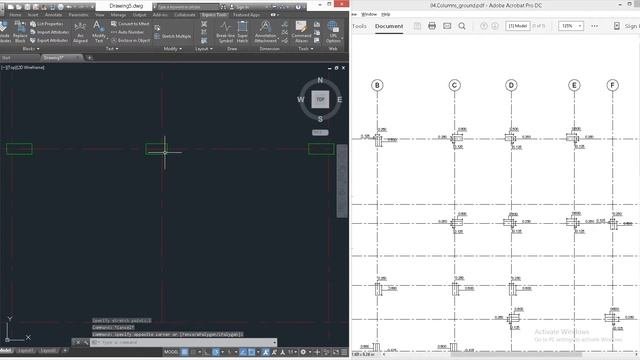Click the Import Attributes tool

[49, 32]
